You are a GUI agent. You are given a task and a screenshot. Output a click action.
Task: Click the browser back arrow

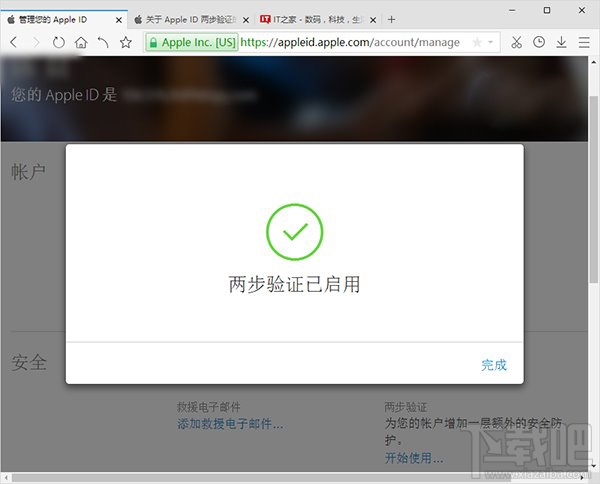14,42
